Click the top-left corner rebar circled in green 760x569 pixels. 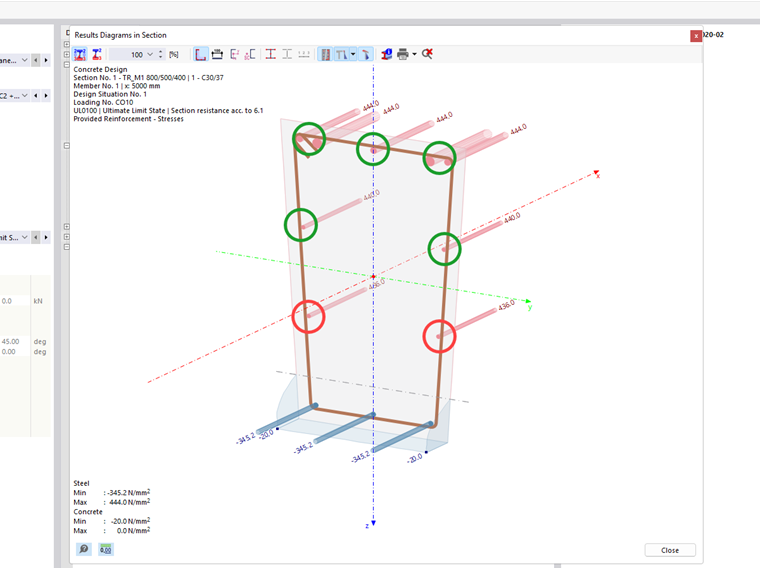click(309, 139)
